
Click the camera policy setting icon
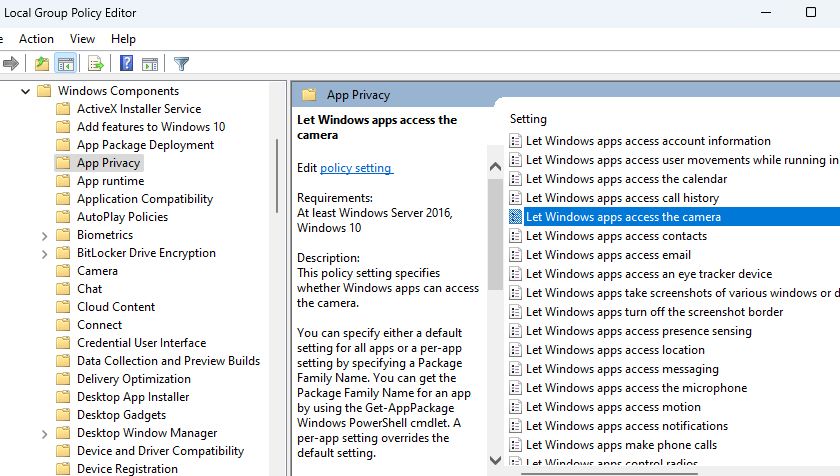point(516,217)
